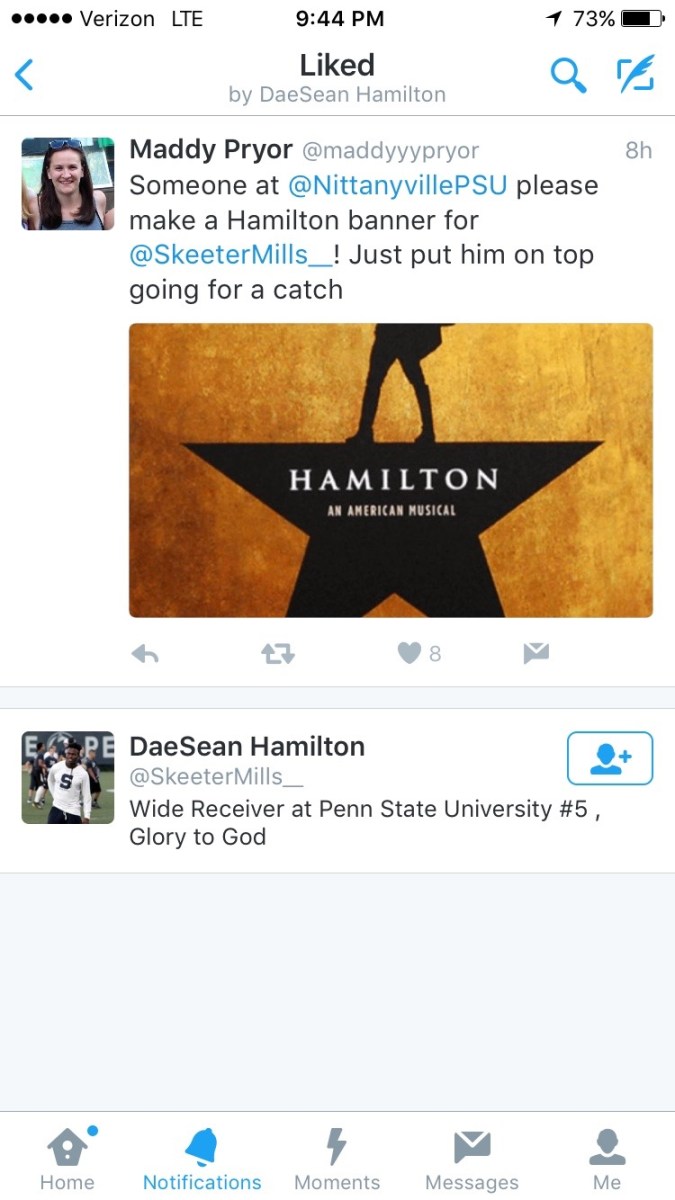675x1200 pixels.
Task: Like the Hamilton banner tweet
Action: (x=410, y=654)
